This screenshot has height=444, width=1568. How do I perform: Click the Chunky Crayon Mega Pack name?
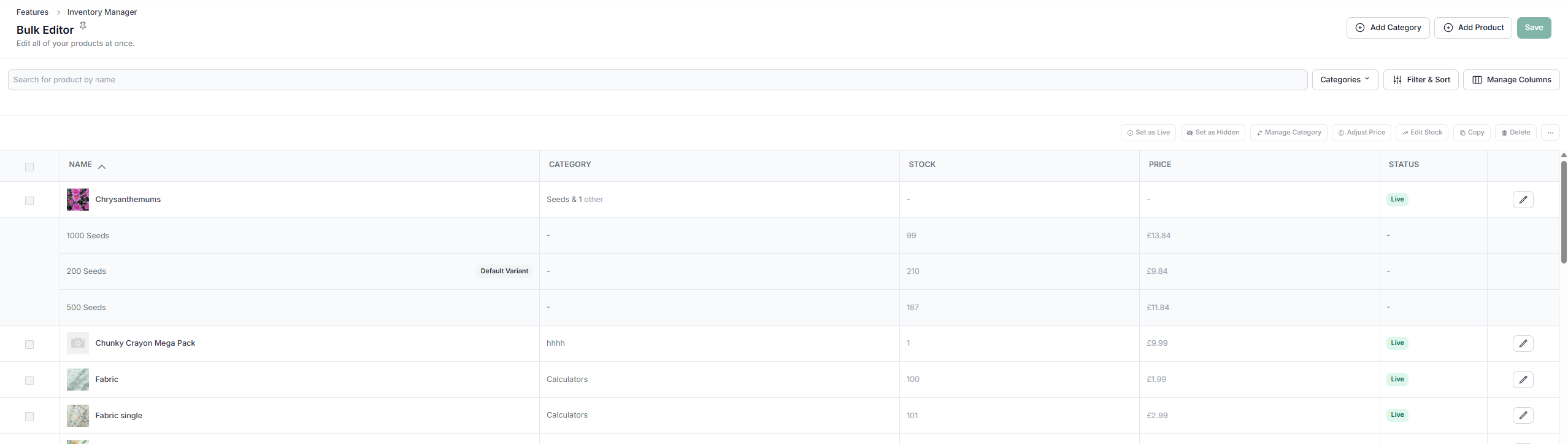pos(145,343)
